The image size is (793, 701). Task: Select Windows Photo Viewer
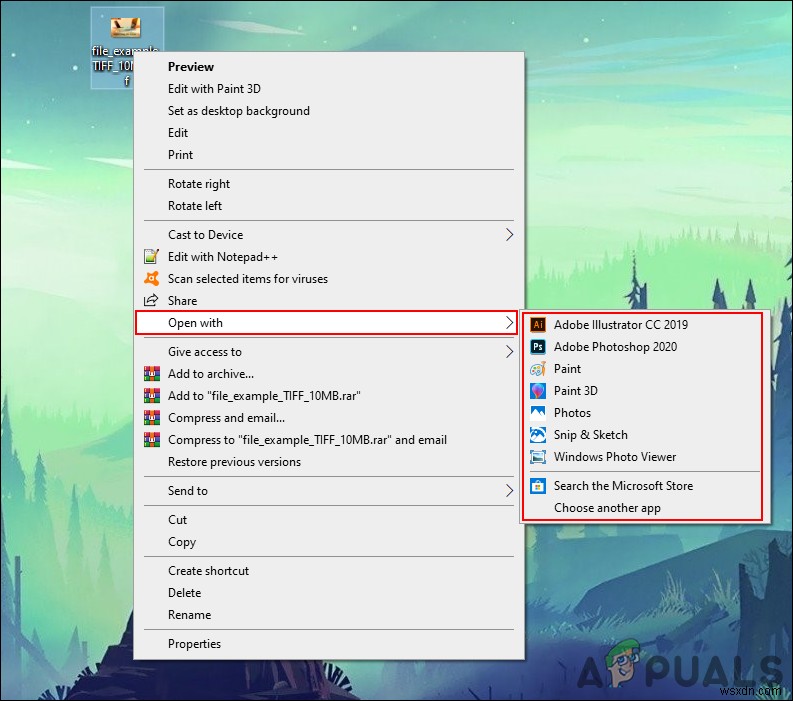pos(643,457)
